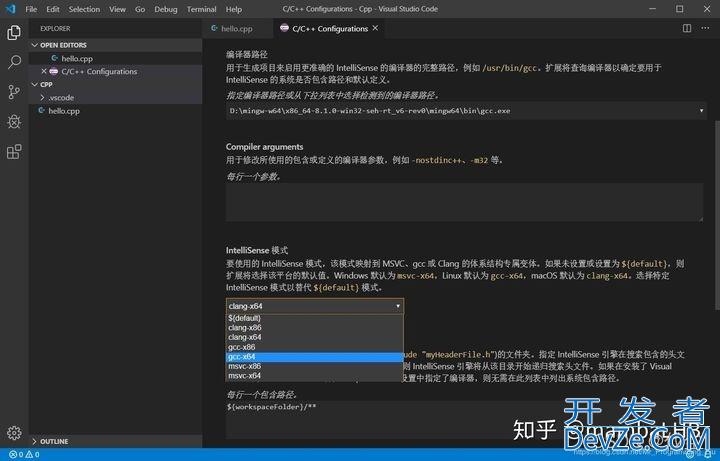Open the Selection menu

click(x=84, y=9)
